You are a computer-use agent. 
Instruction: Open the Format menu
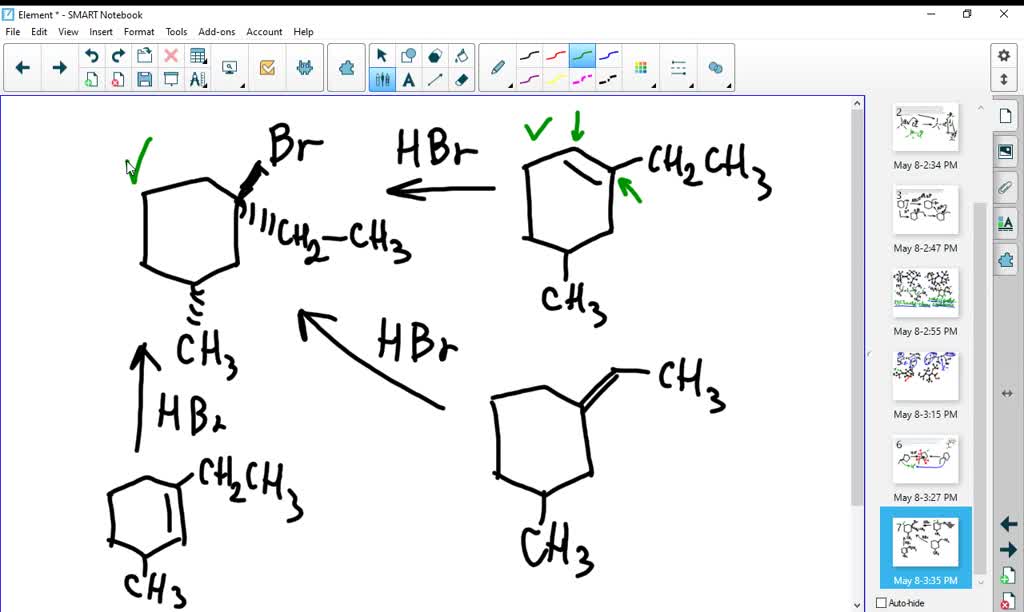(139, 31)
